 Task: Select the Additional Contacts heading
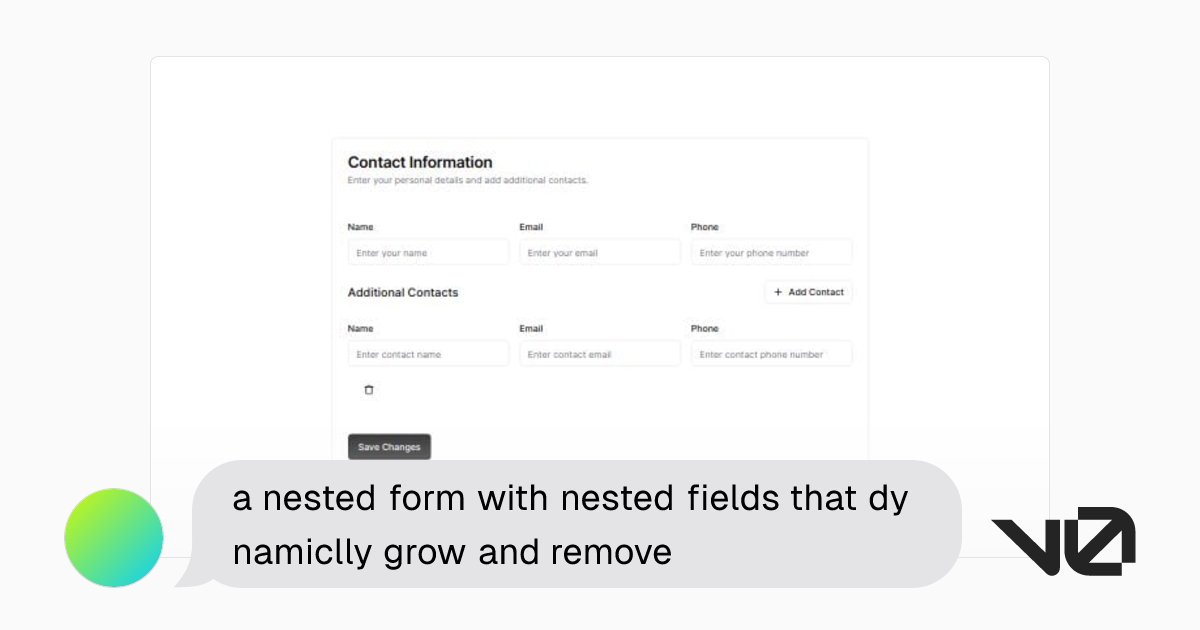(403, 292)
